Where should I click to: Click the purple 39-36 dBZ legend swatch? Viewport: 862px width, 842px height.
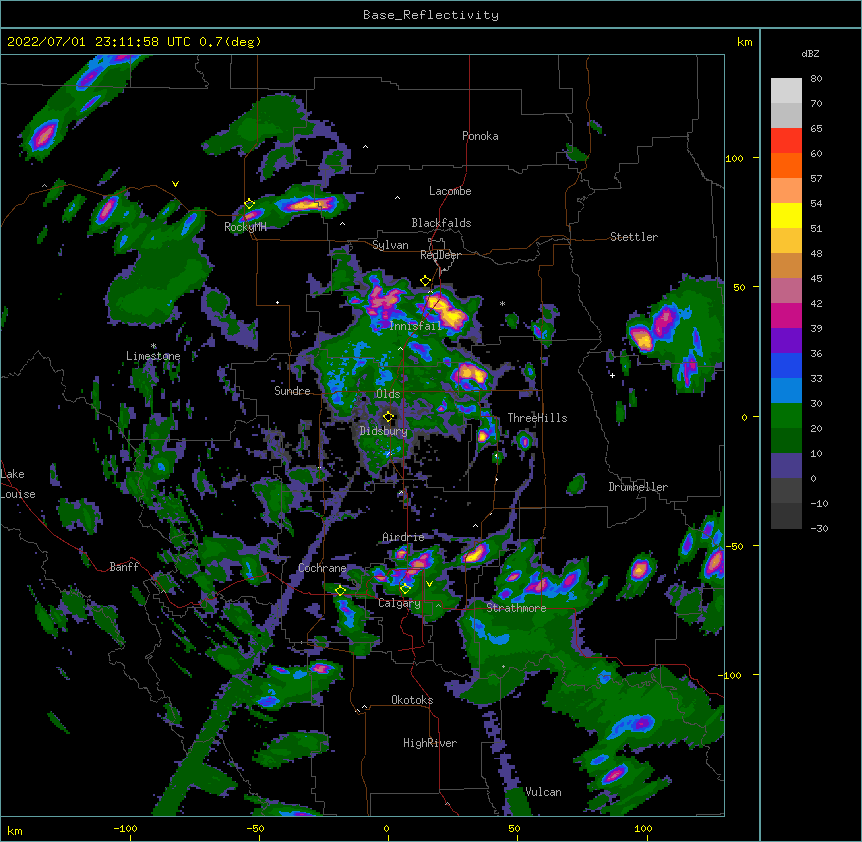pos(786,341)
